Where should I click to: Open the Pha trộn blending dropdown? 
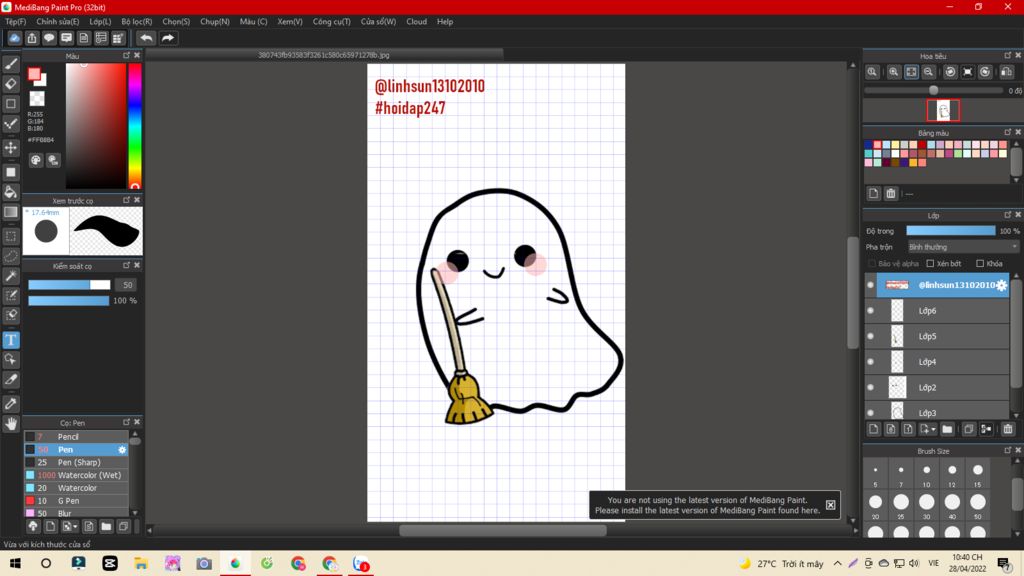pyautogui.click(x=963, y=247)
